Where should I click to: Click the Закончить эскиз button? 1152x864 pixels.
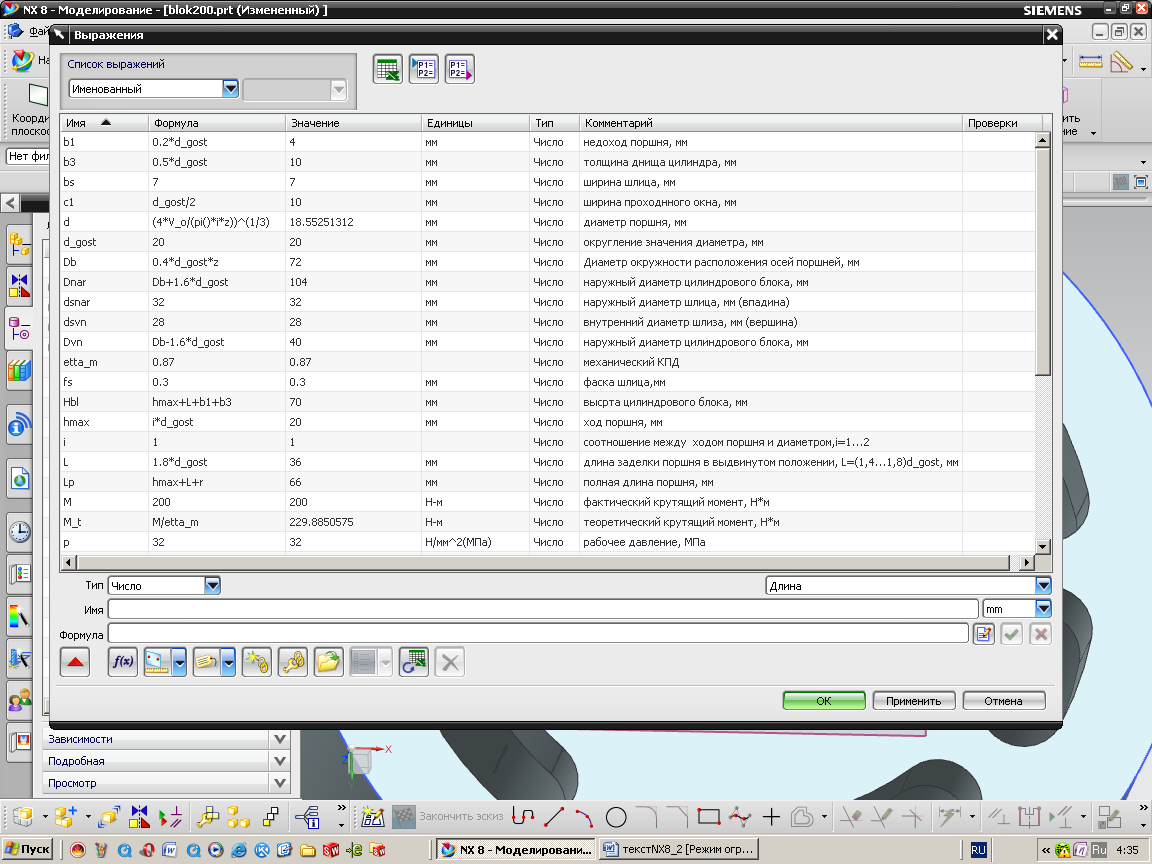point(448,816)
